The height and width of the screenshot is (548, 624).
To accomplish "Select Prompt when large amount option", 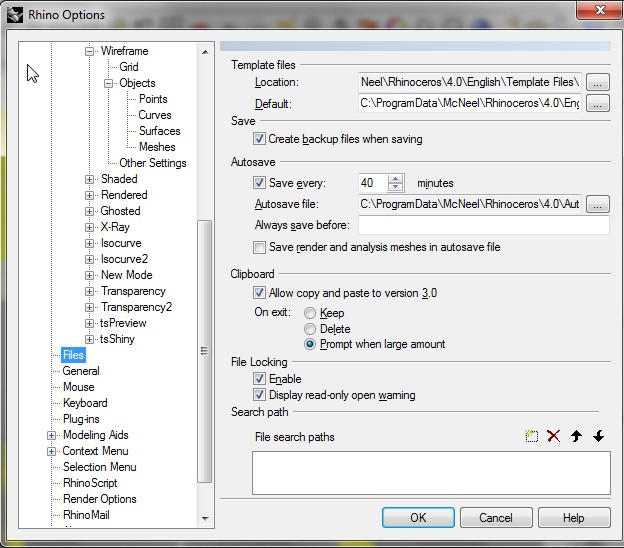I will pyautogui.click(x=310, y=344).
